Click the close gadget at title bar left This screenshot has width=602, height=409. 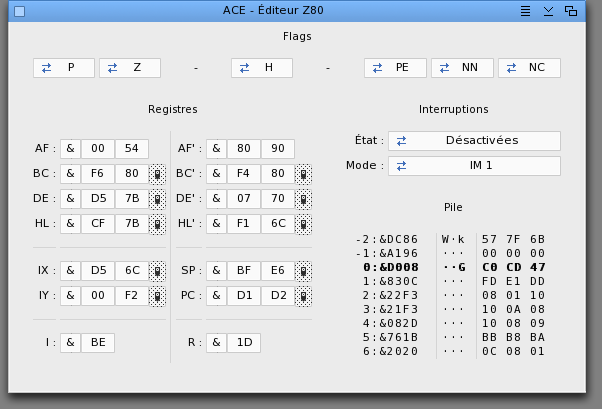pos(20,12)
